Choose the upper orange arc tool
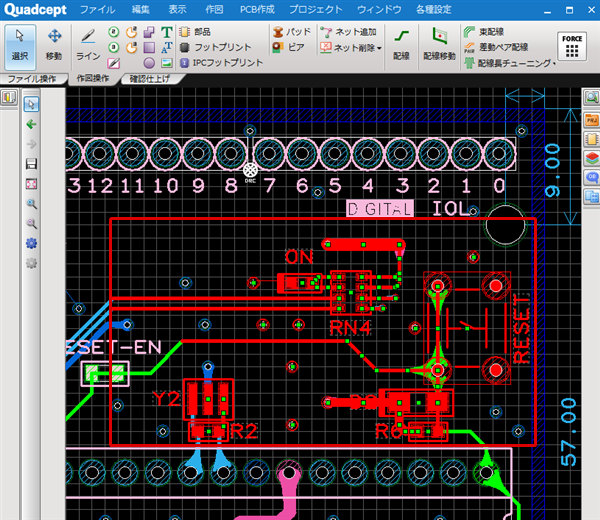600x520 pixels. tap(131, 32)
